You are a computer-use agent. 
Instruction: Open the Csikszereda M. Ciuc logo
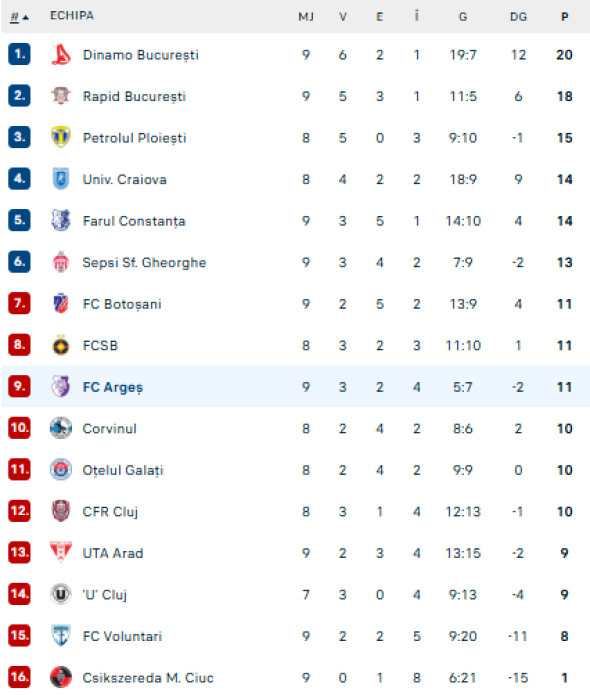click(61, 677)
